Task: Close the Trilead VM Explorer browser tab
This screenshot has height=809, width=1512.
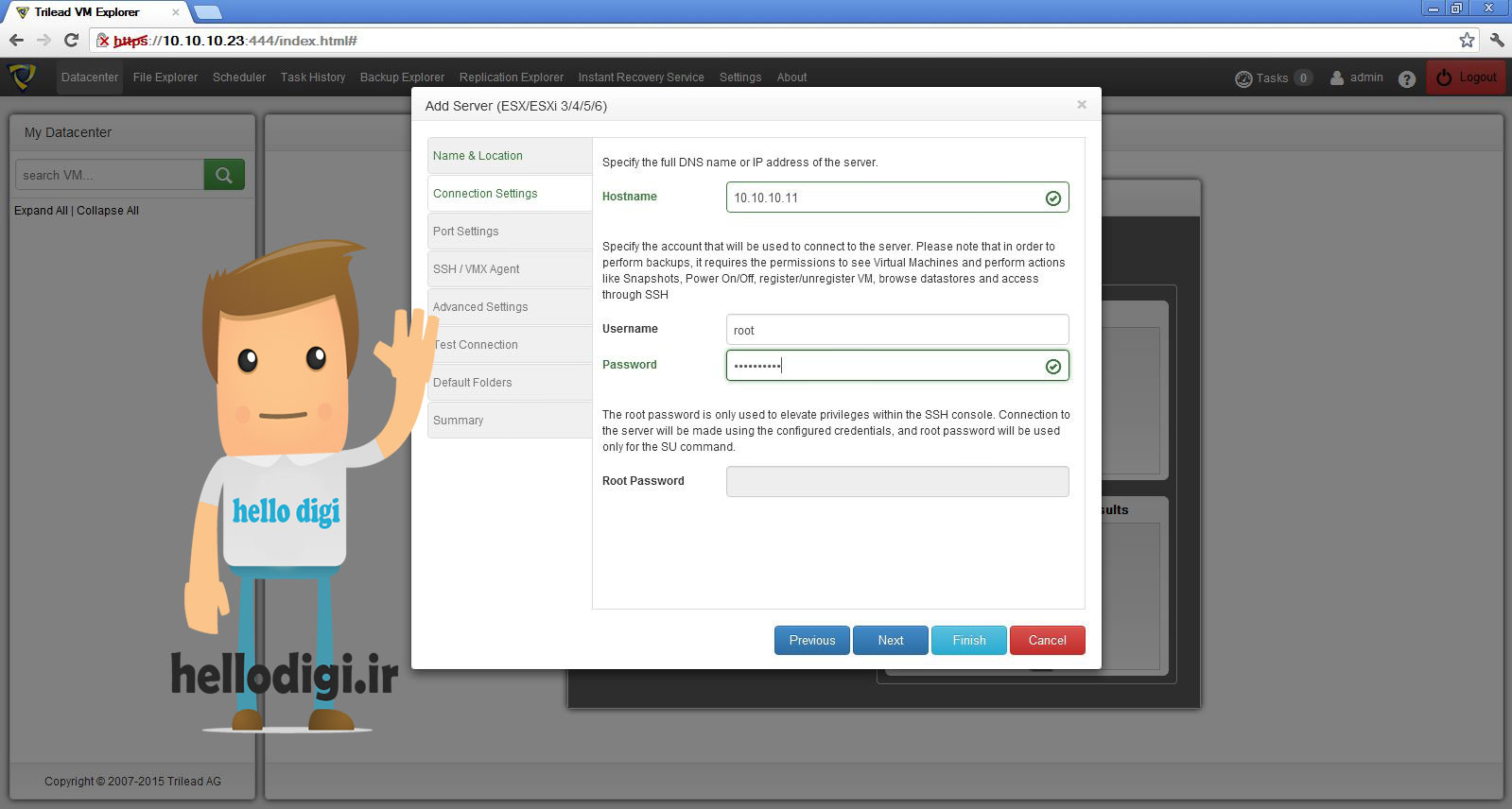Action: [x=175, y=12]
